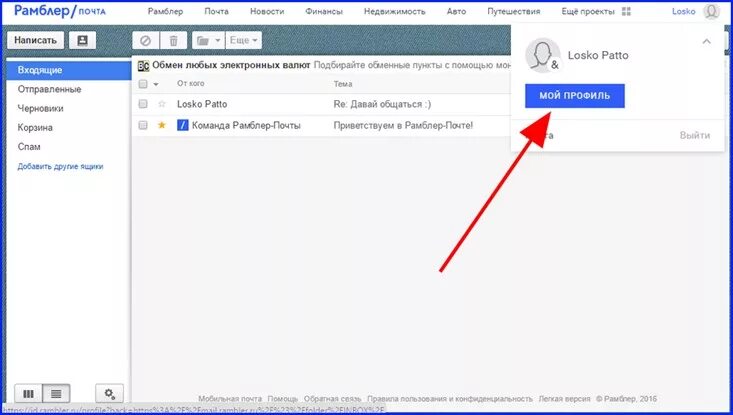Open the message Re: Давай общаться :)
This screenshot has width=733, height=415.
click(x=382, y=104)
